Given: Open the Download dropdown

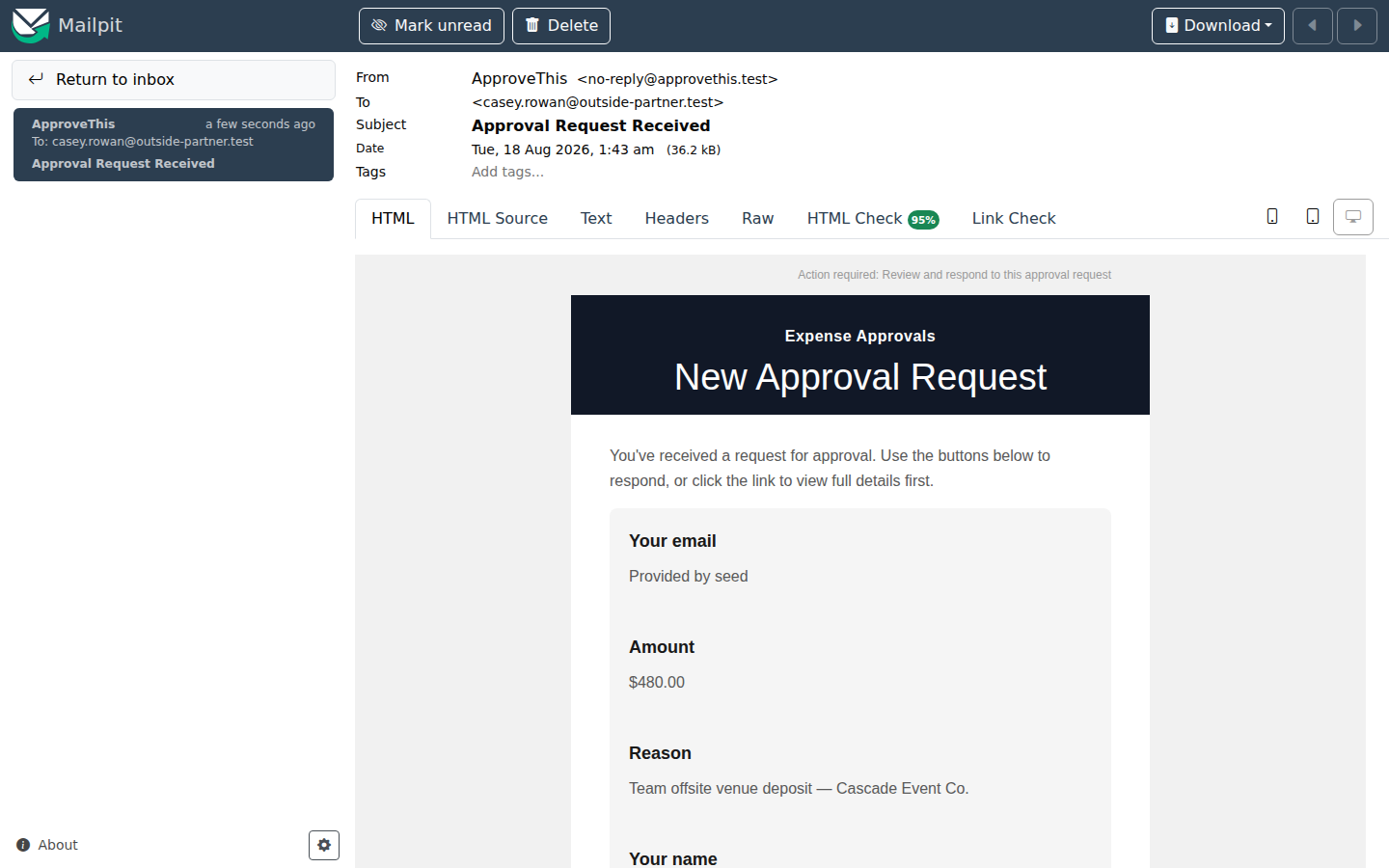Looking at the screenshot, I should (1218, 26).
